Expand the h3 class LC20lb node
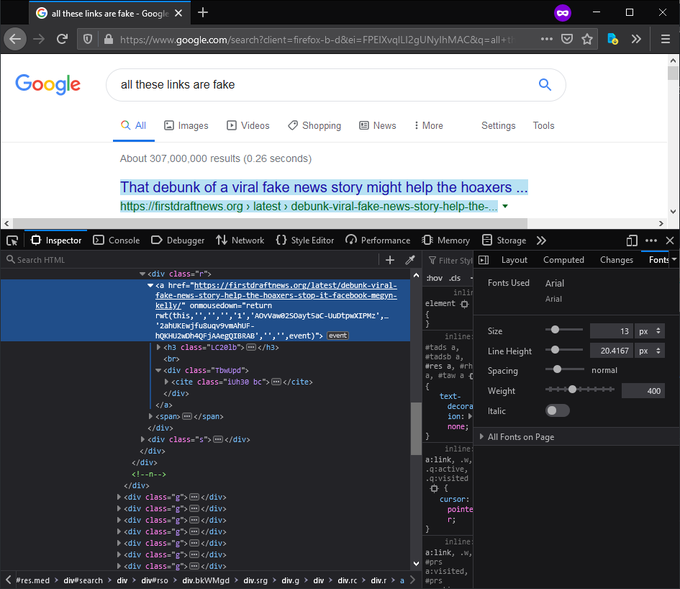 pyautogui.click(x=158, y=347)
